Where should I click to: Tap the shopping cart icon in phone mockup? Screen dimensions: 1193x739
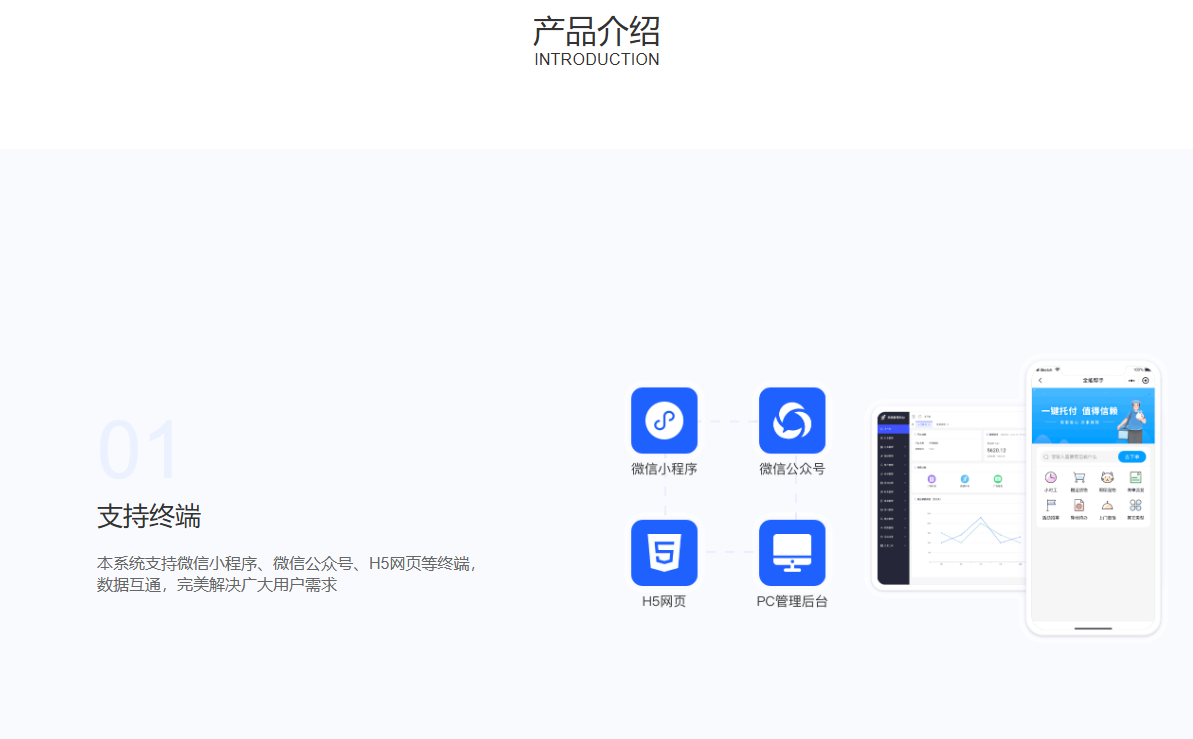point(1079,478)
